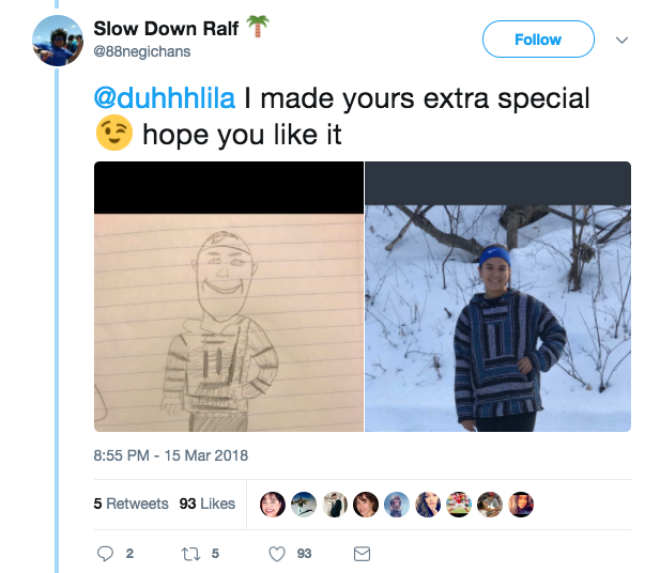Open the snow photo with striped hoodie
This screenshot has width=660, height=573.
(498, 296)
